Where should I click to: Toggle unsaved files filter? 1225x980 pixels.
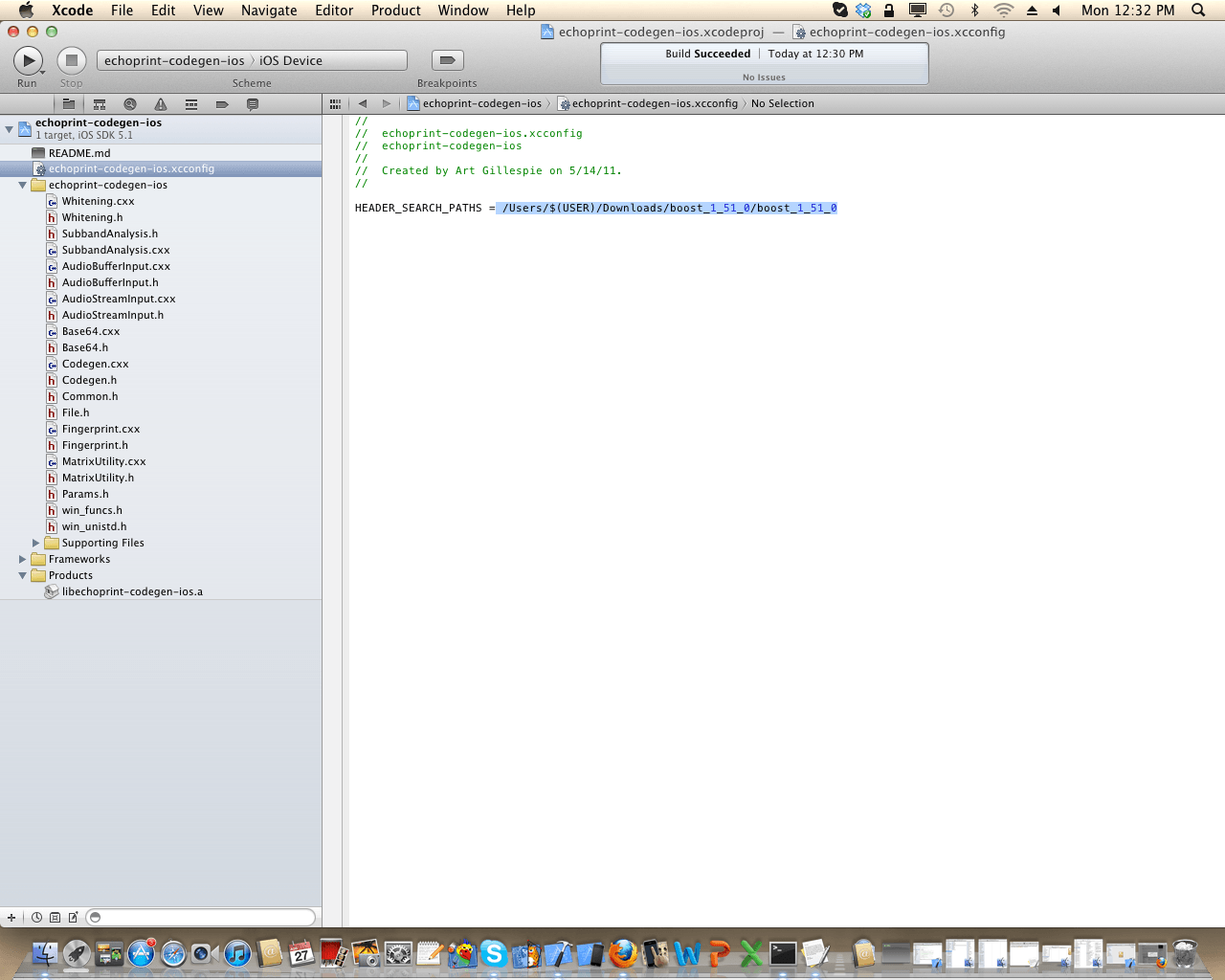73,917
